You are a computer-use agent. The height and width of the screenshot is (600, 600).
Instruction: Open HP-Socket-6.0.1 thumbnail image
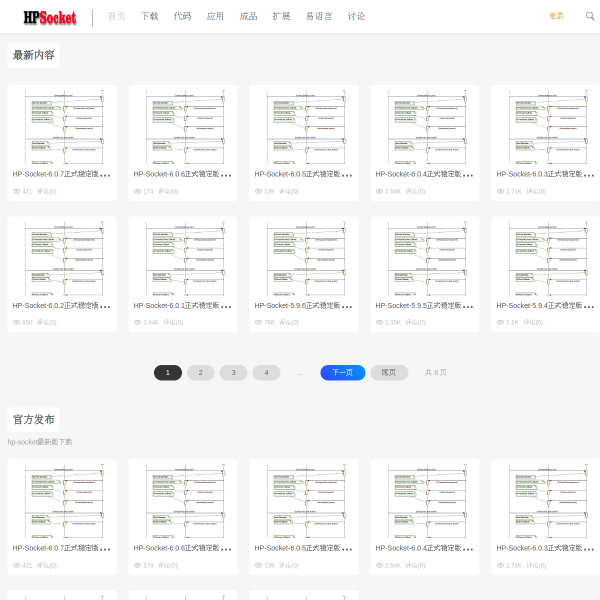click(x=183, y=257)
